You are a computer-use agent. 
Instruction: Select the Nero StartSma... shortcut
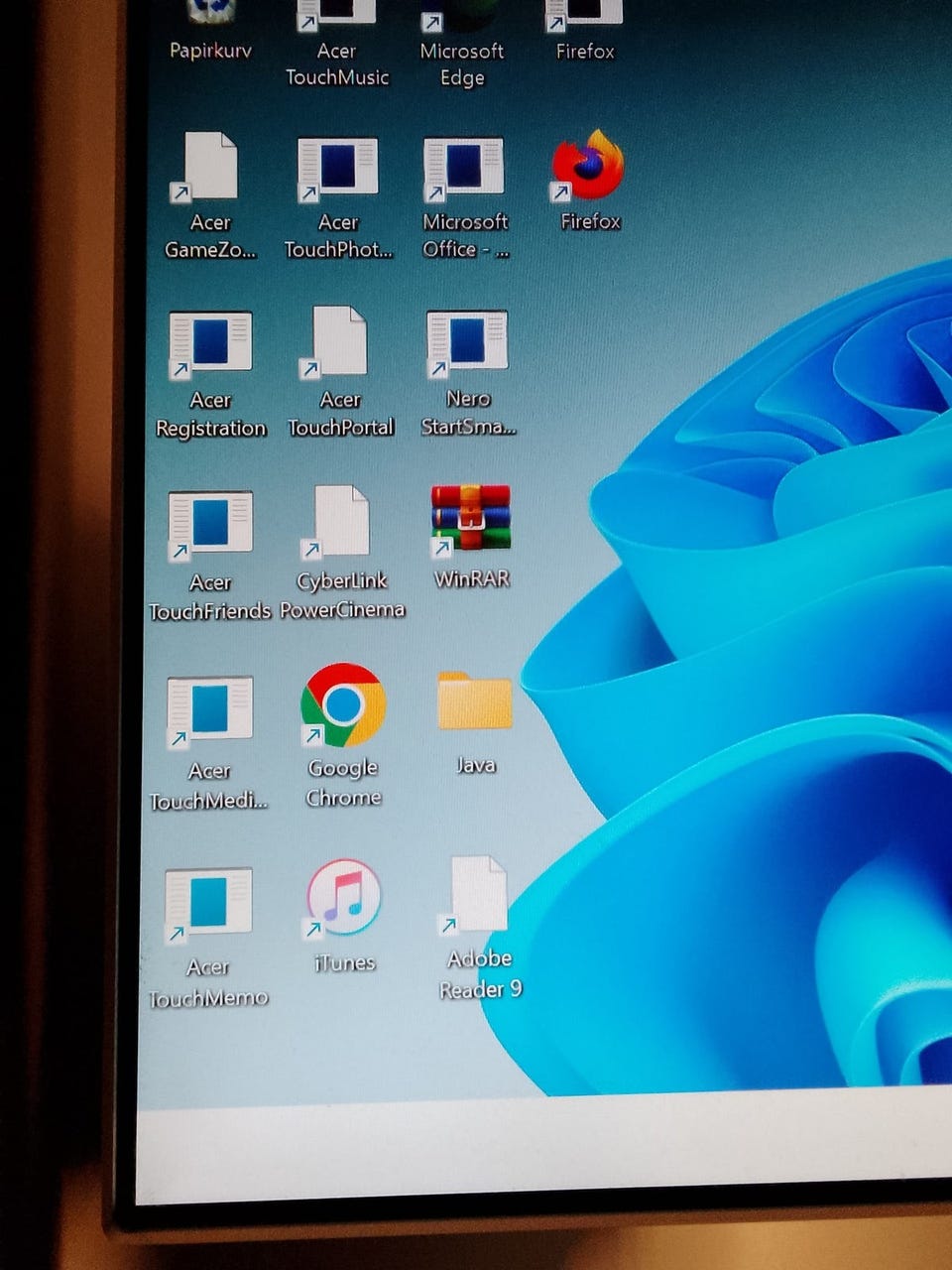468,373
